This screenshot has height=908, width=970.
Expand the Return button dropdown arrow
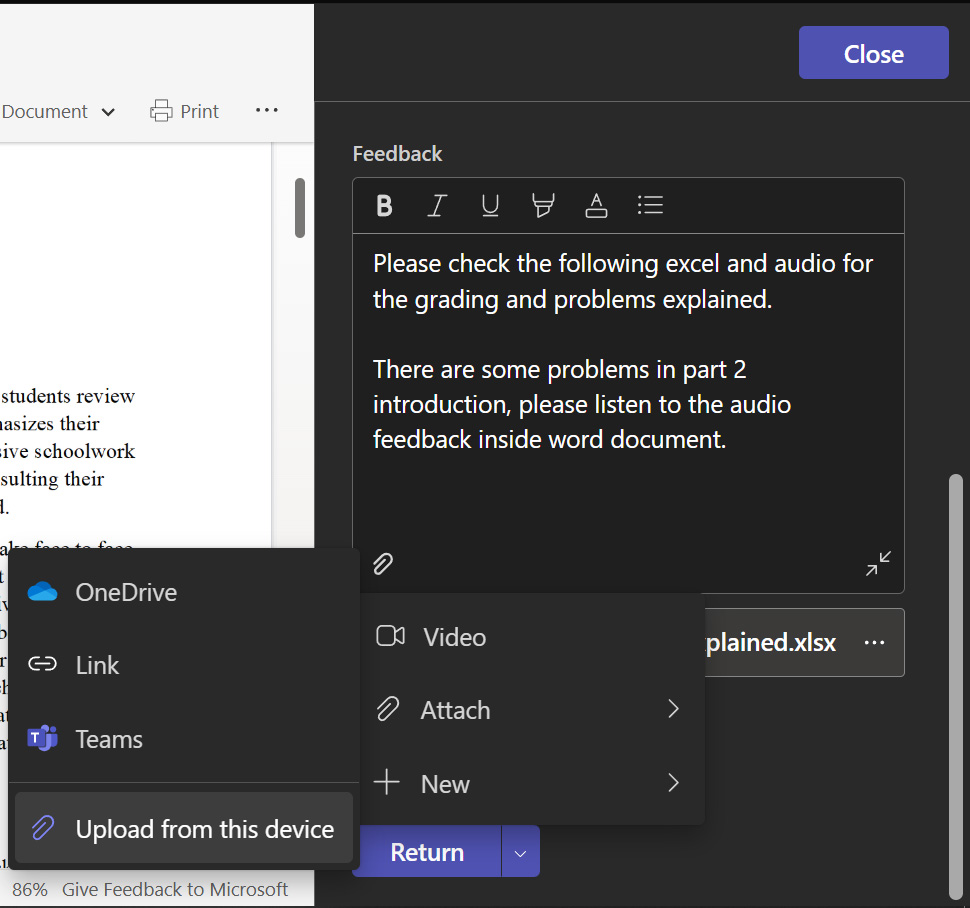(x=520, y=852)
